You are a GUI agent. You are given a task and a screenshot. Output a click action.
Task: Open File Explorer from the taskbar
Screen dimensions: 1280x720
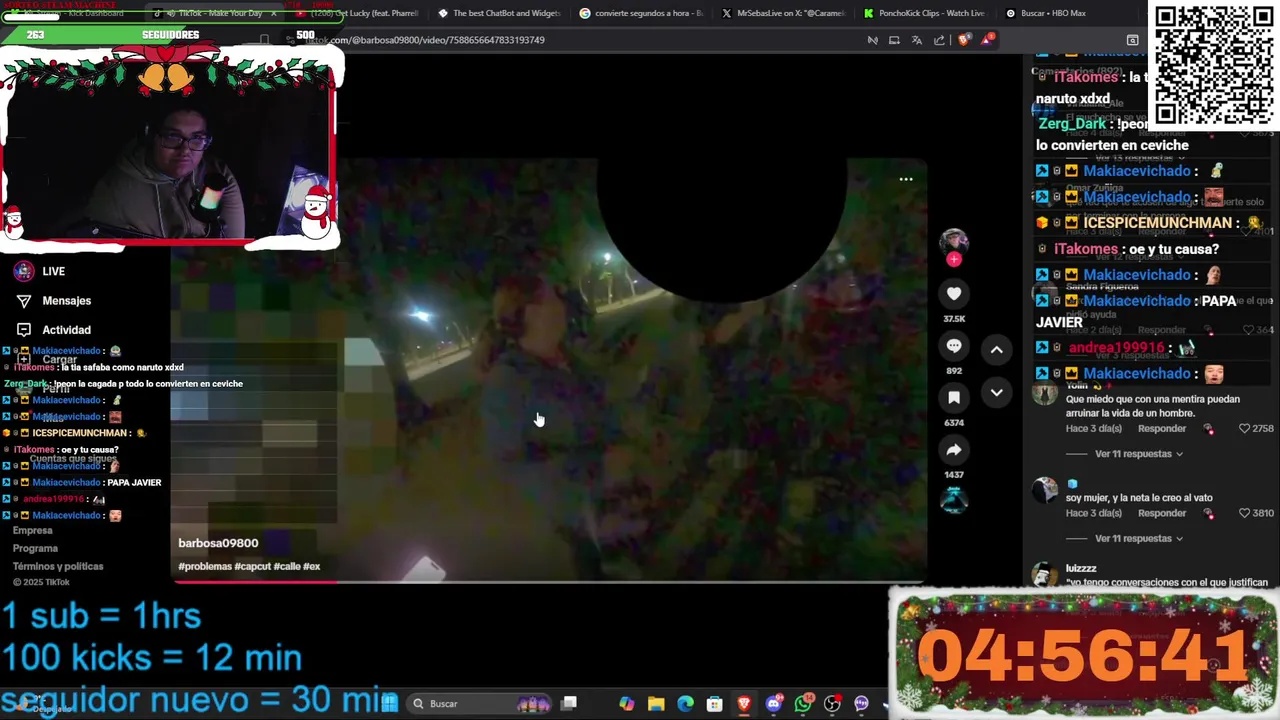click(x=656, y=703)
